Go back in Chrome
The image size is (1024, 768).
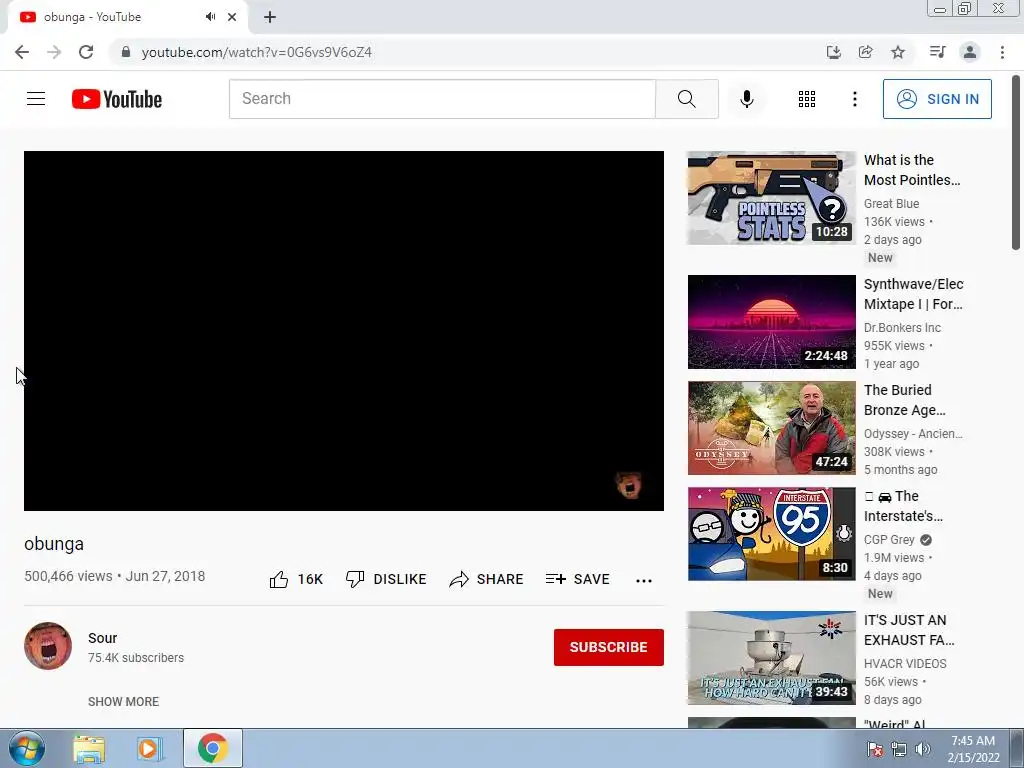click(x=22, y=52)
